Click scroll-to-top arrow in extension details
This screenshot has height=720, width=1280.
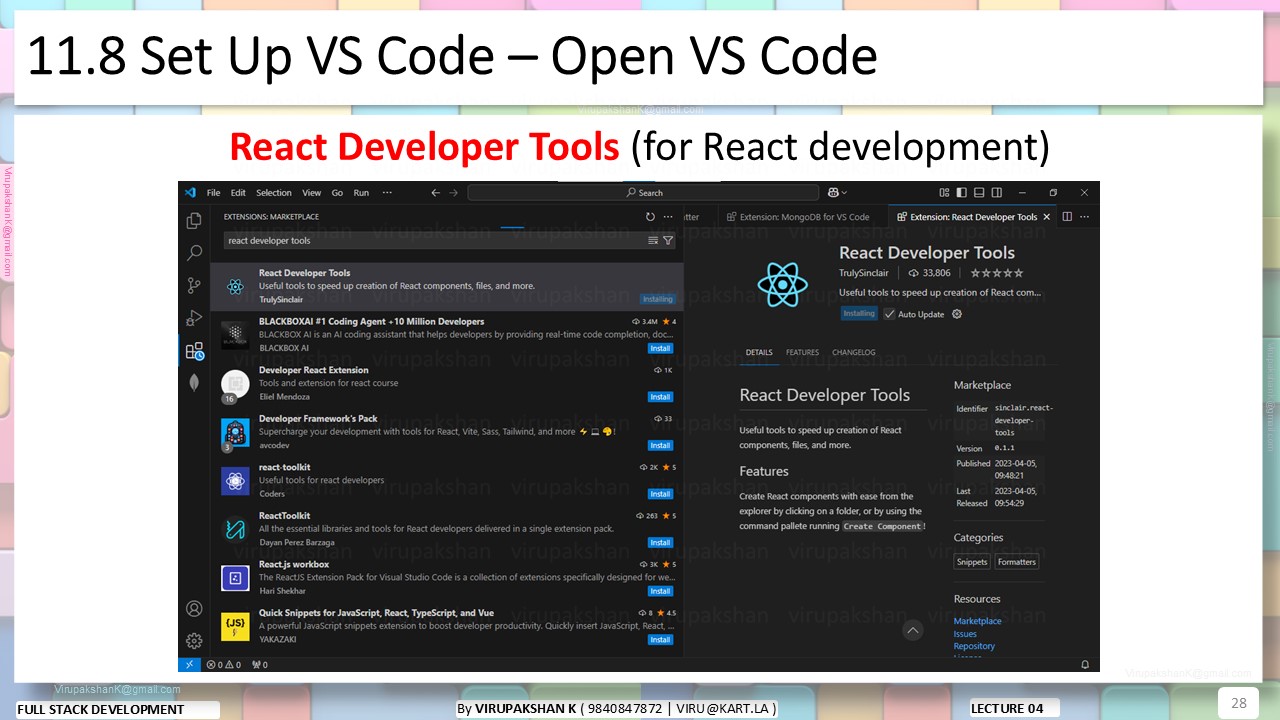912,630
